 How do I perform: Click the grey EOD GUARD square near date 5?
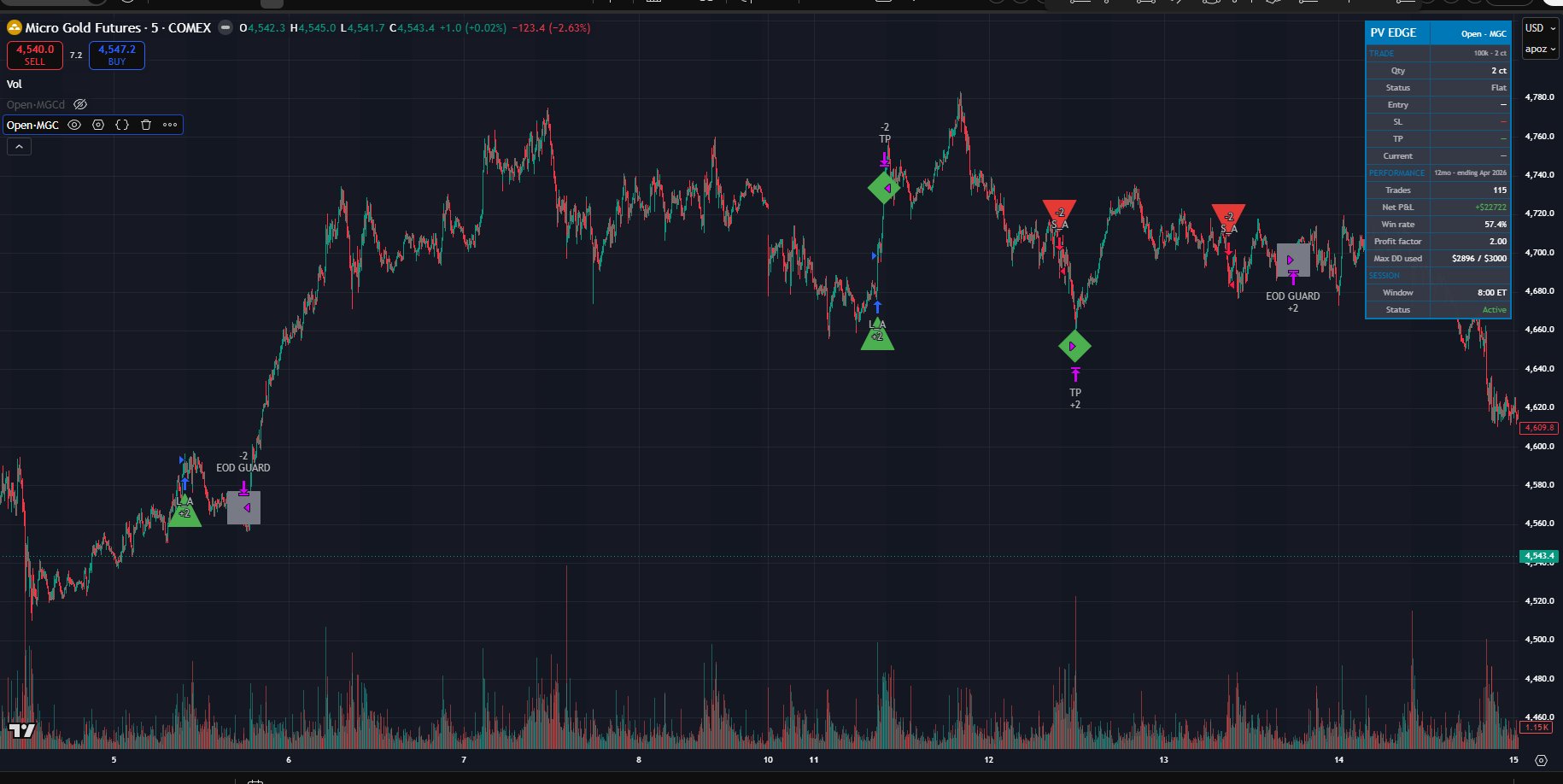click(244, 507)
